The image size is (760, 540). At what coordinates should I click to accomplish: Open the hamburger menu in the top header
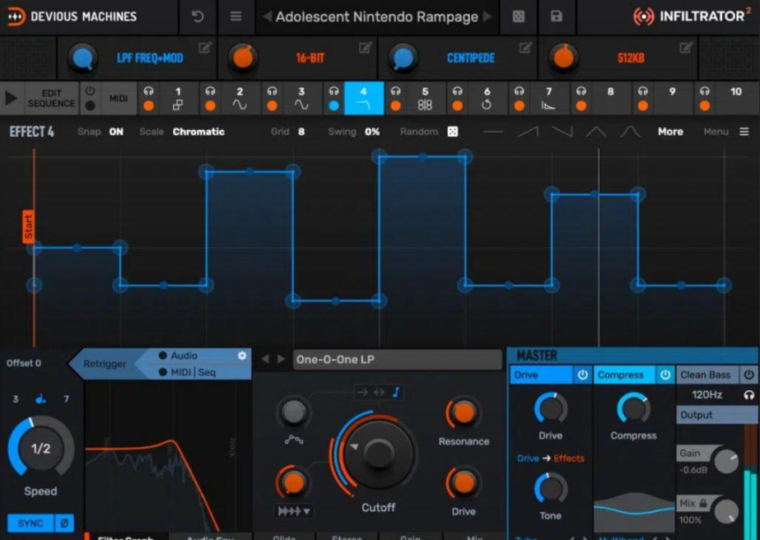[235, 17]
